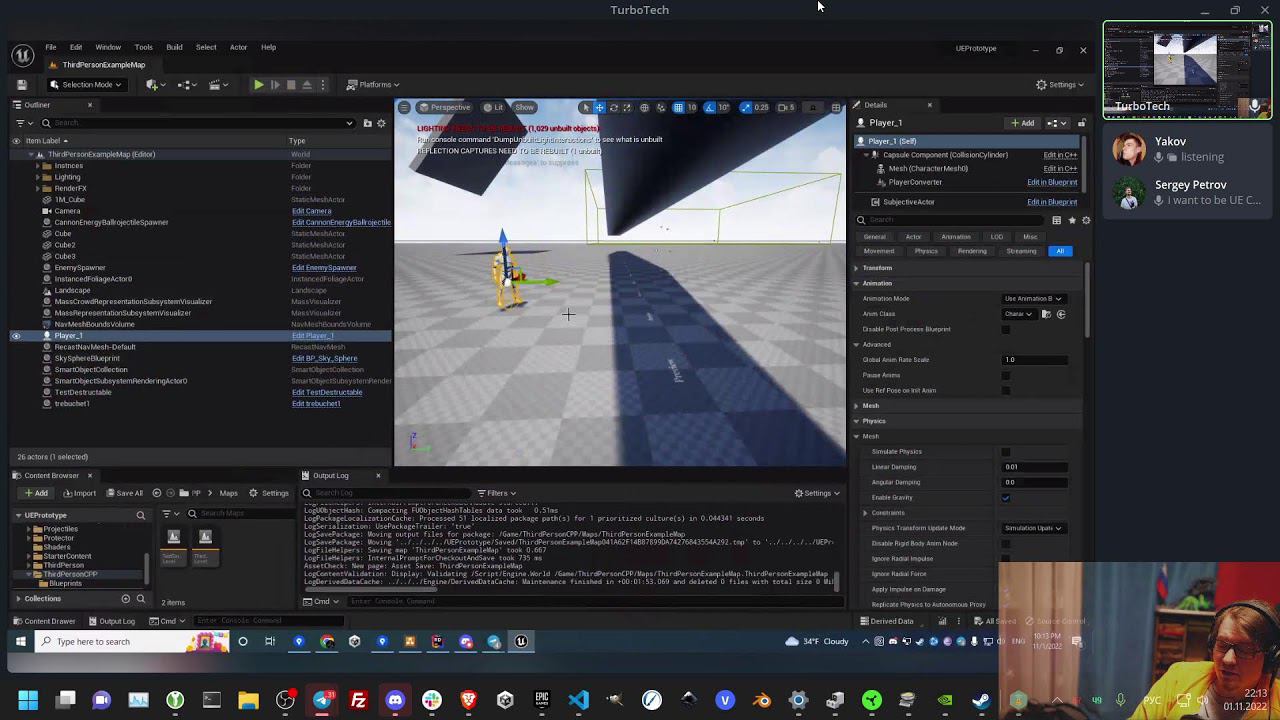Screen dimensions: 1280x720
Task: Toggle rotation angle snapping in viewport
Action: [x=710, y=107]
